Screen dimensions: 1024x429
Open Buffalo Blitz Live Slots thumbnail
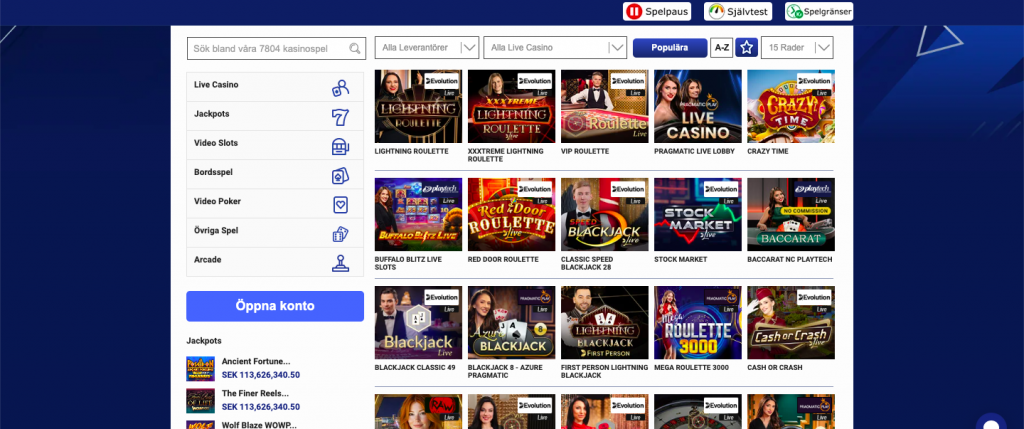click(419, 215)
